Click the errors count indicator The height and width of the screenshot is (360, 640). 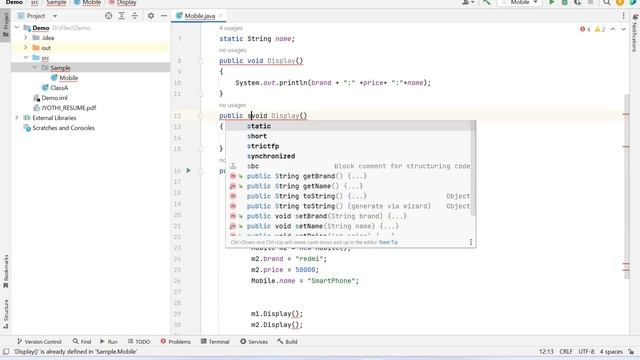(585, 29)
